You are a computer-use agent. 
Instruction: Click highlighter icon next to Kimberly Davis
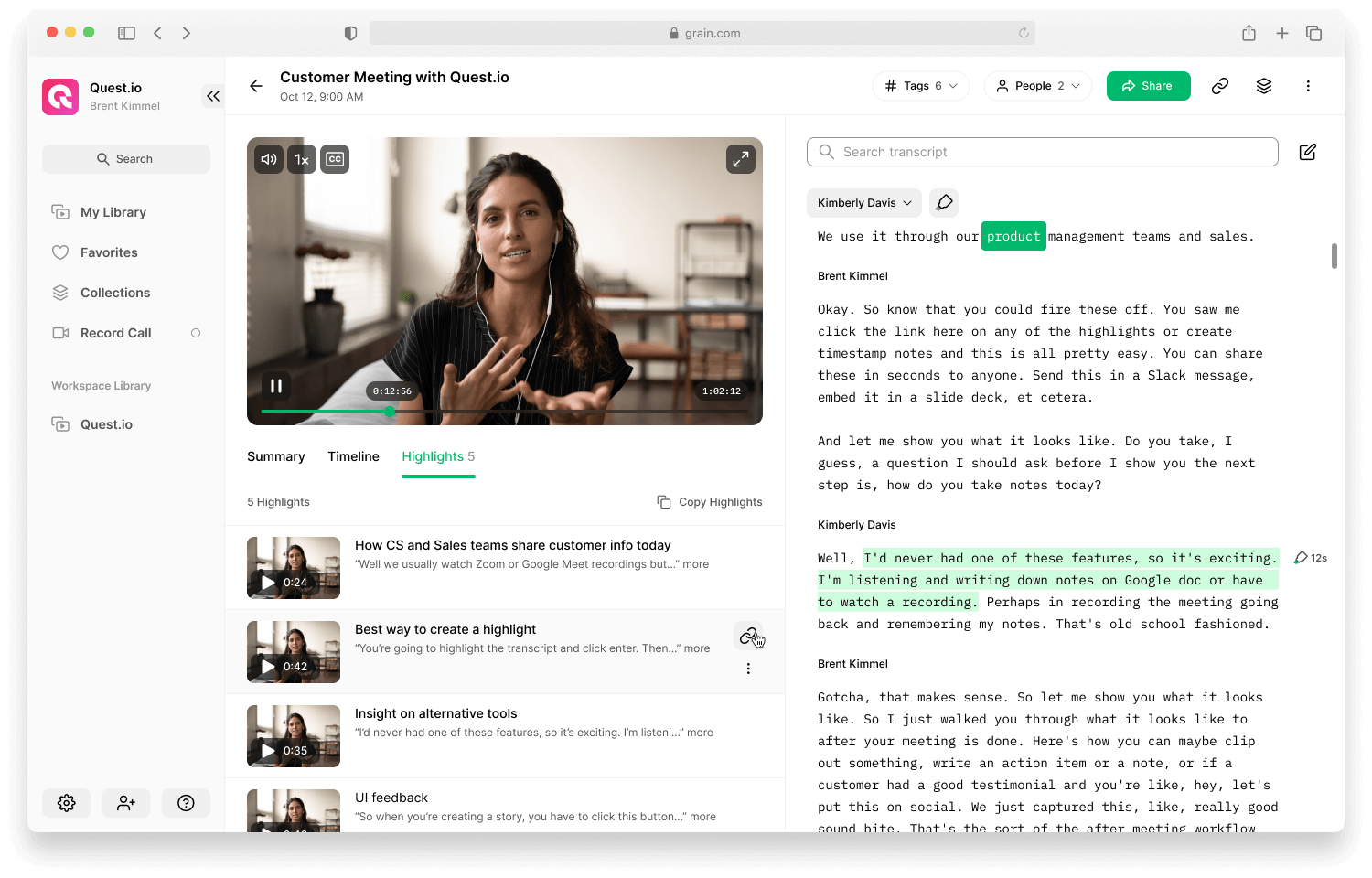click(x=944, y=202)
